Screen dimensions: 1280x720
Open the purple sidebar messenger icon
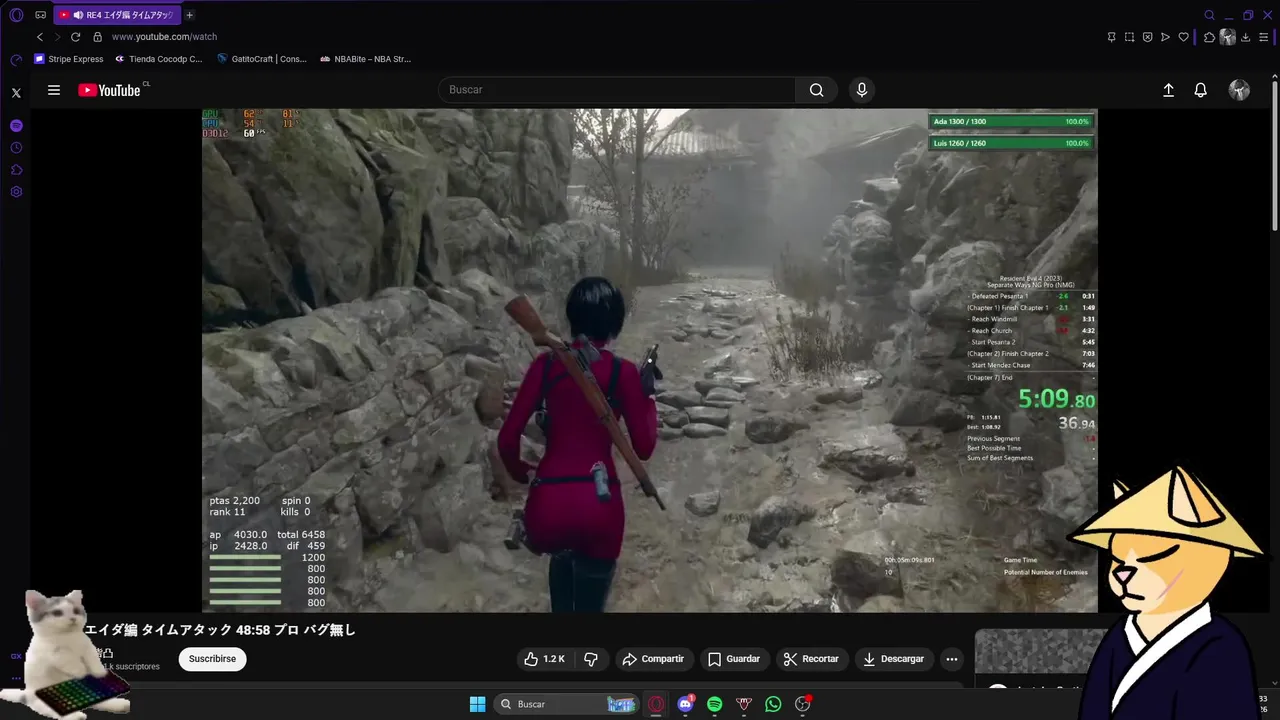pos(16,126)
